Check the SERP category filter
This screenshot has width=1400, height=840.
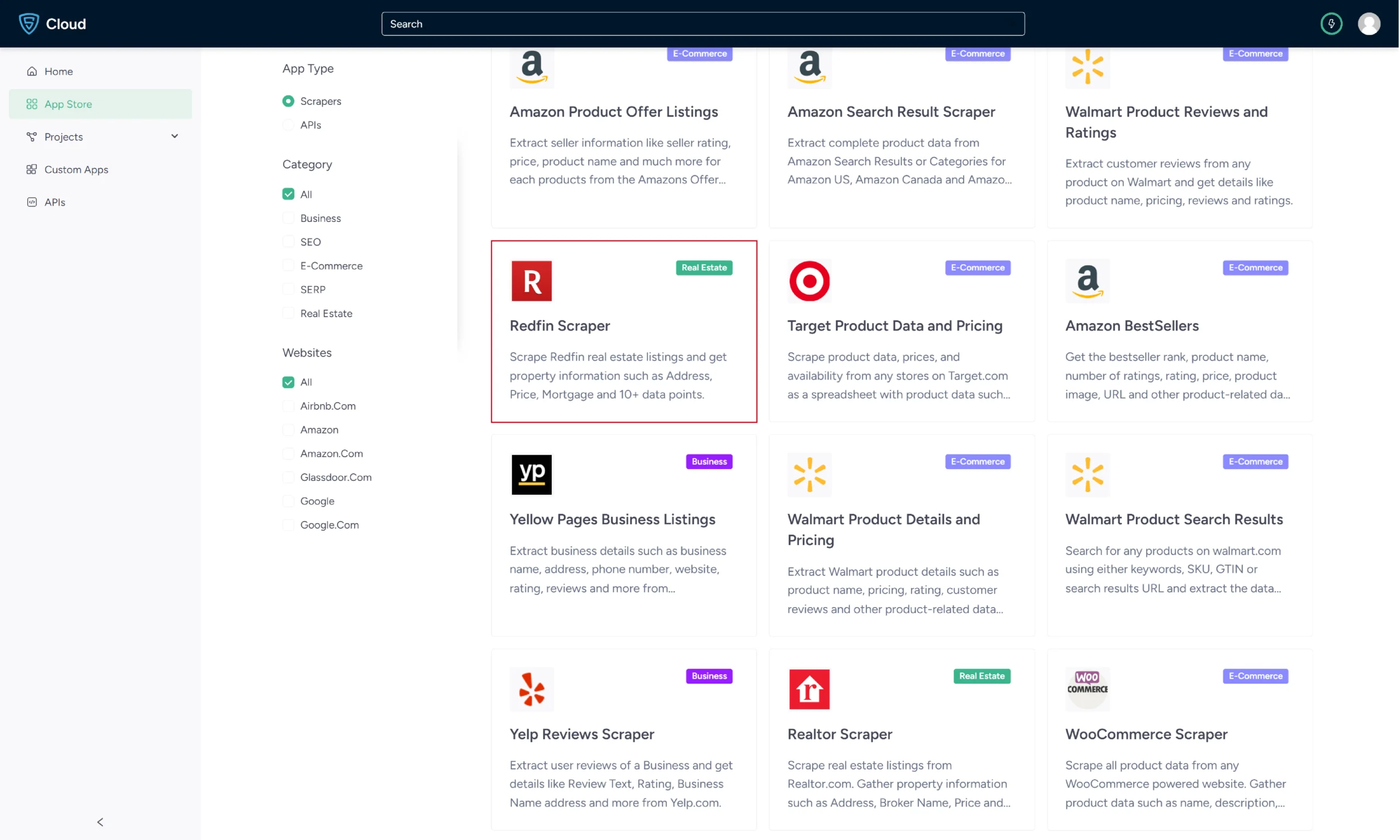(288, 289)
